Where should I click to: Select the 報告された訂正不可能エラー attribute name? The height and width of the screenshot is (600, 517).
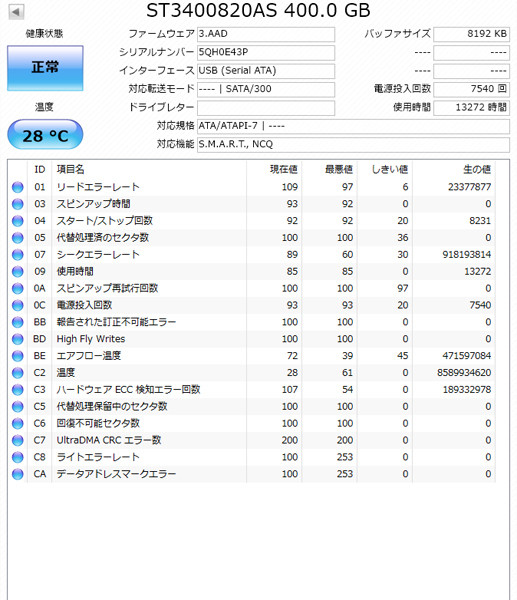[116, 322]
